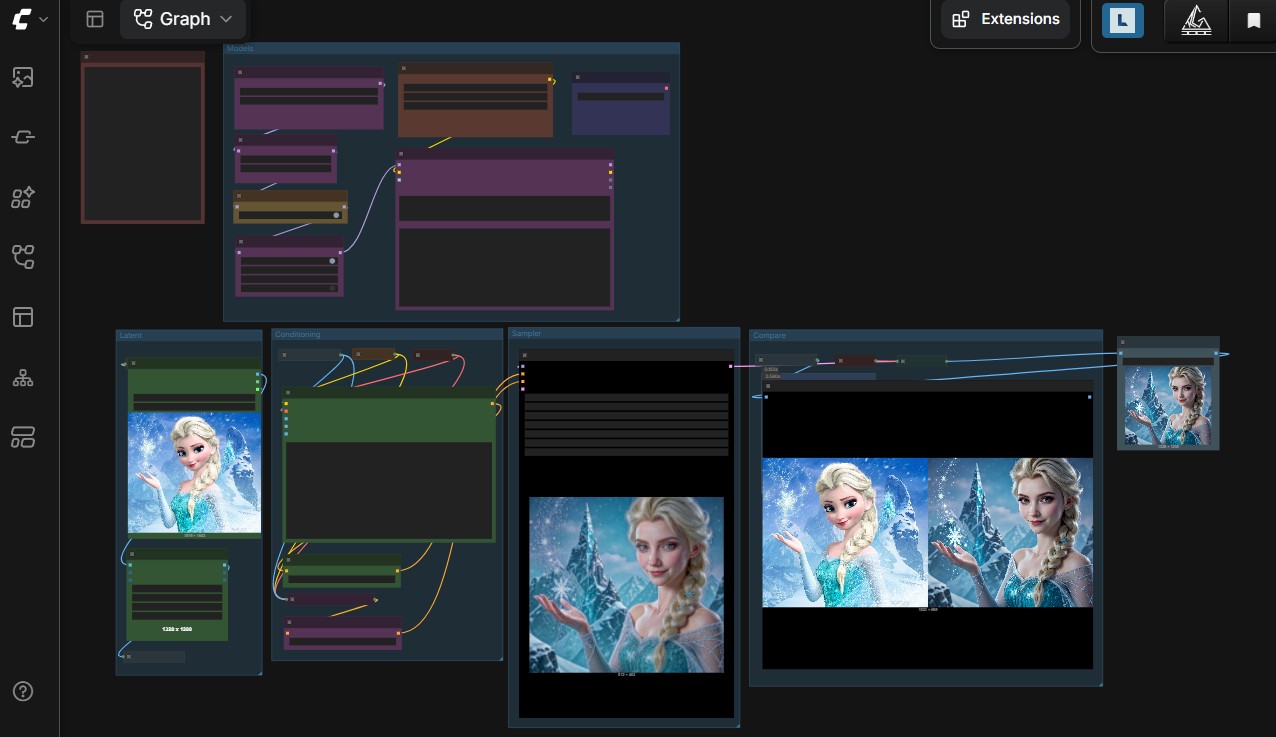The height and width of the screenshot is (737, 1276).
Task: Click the generated preview image in Sampler
Action: click(626, 584)
